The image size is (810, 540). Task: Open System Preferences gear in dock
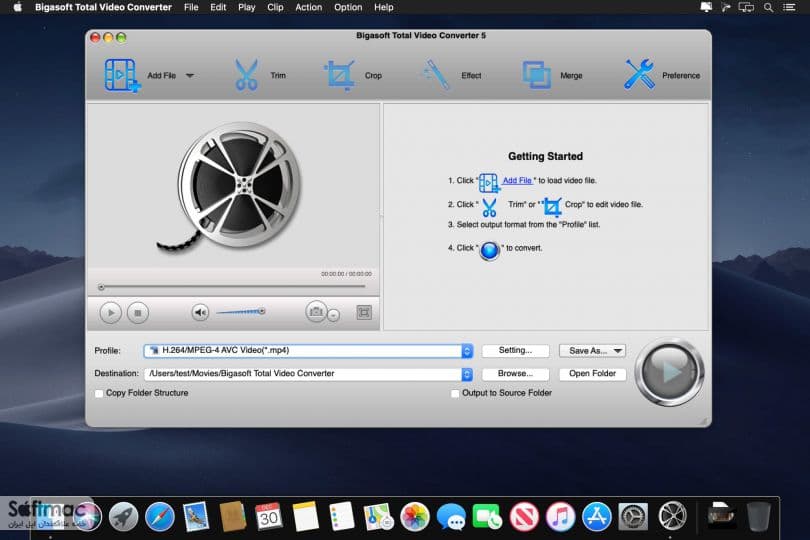click(633, 516)
